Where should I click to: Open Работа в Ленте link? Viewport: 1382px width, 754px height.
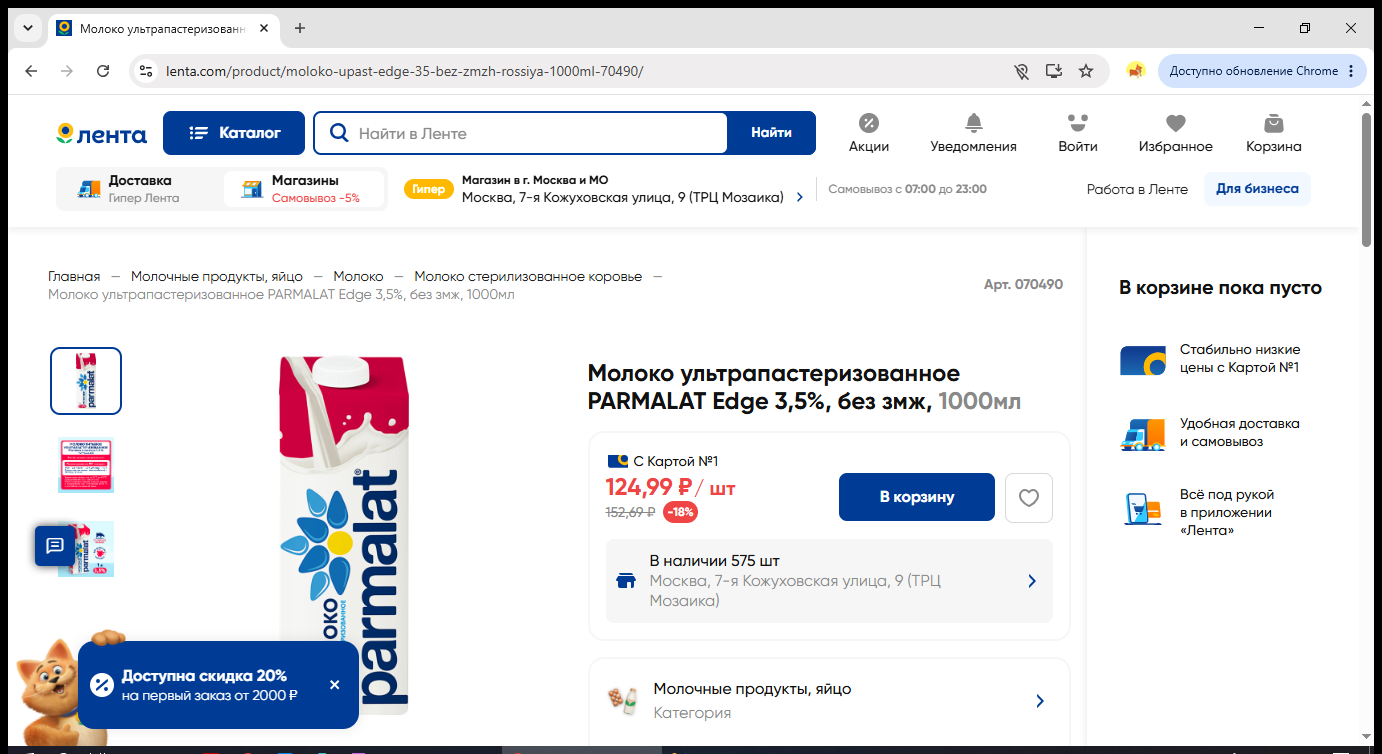point(1137,189)
